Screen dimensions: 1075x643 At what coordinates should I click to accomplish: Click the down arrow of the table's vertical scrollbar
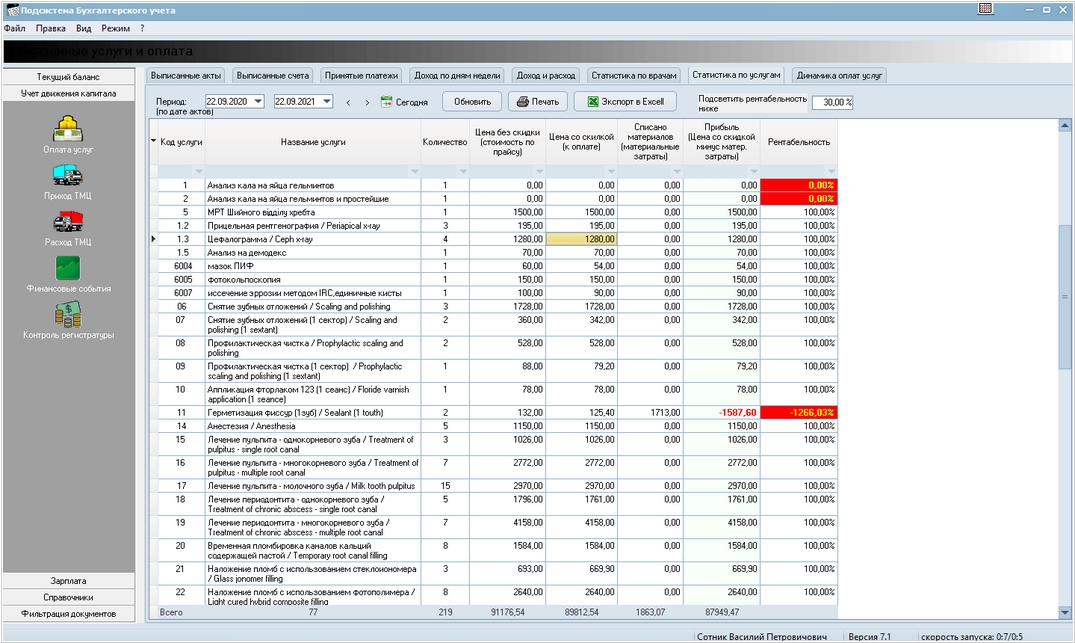(1064, 611)
